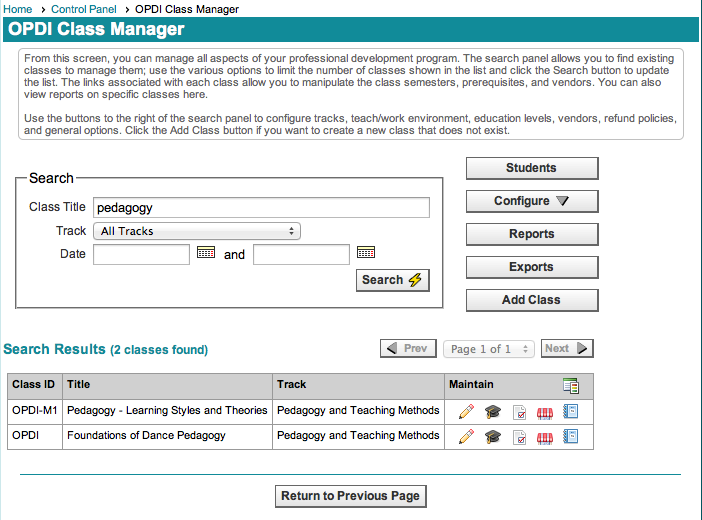Click the Track cell in the OPDI-M1 row

[358, 412]
